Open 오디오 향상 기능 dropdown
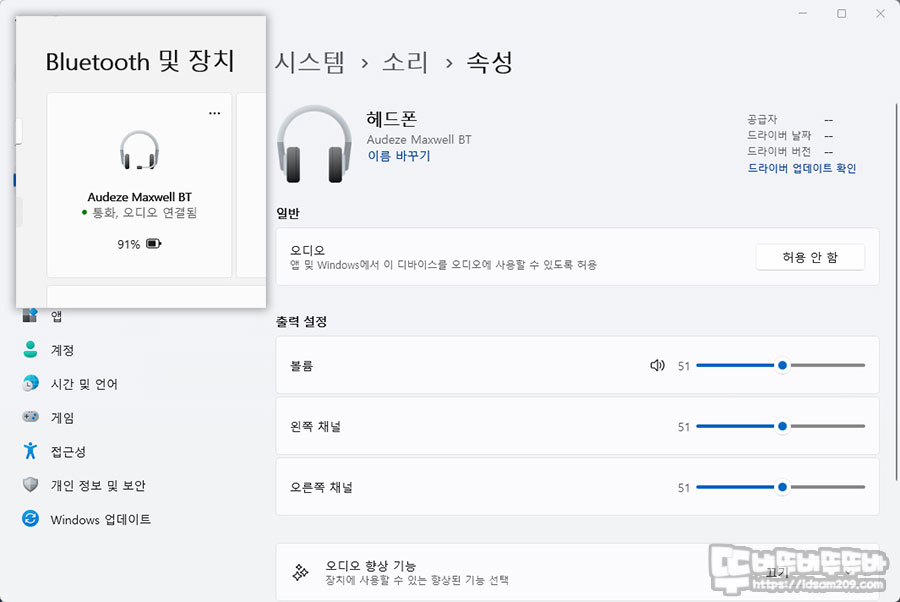The width and height of the screenshot is (900, 602). point(809,573)
